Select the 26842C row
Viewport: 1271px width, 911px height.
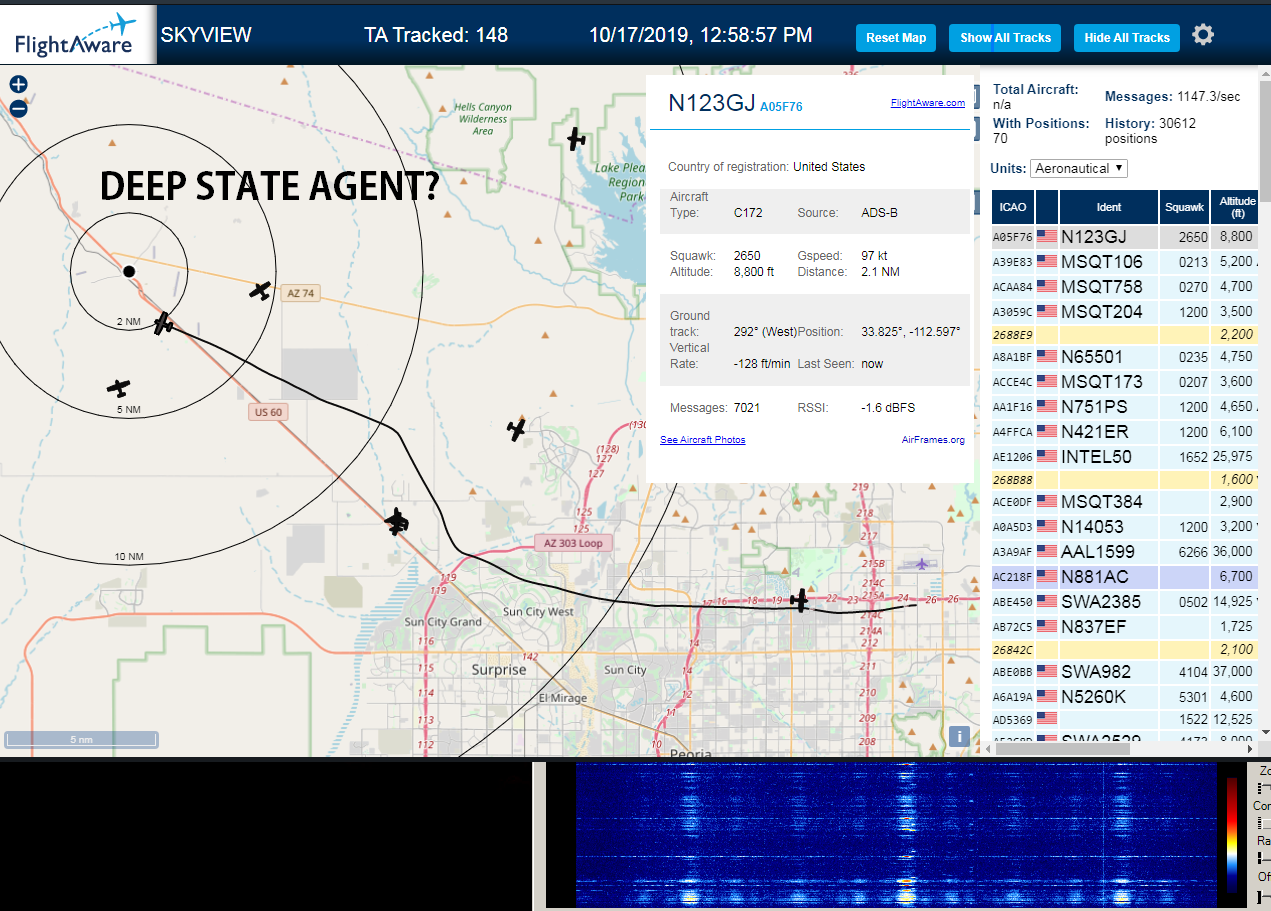[1125, 650]
